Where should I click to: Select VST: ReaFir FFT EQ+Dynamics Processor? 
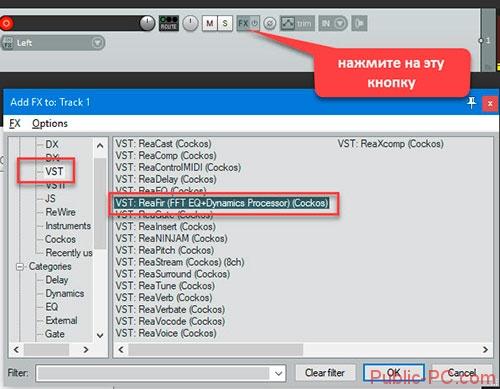[222, 203]
